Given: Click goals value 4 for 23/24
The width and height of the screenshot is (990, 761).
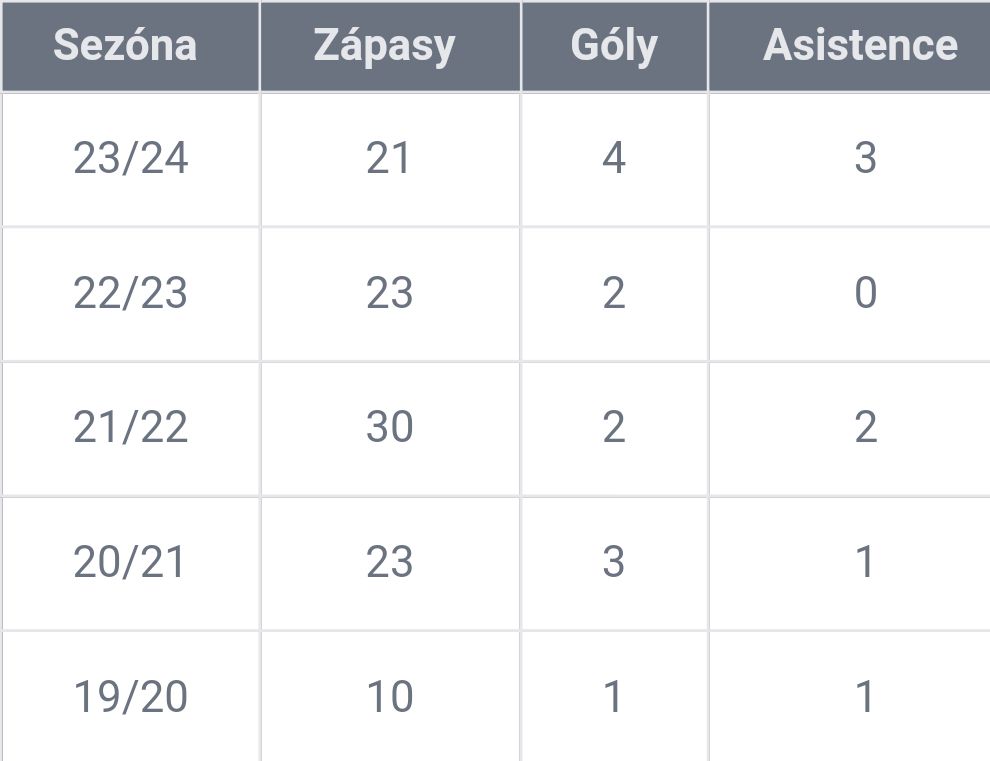Looking at the screenshot, I should tap(614, 158).
